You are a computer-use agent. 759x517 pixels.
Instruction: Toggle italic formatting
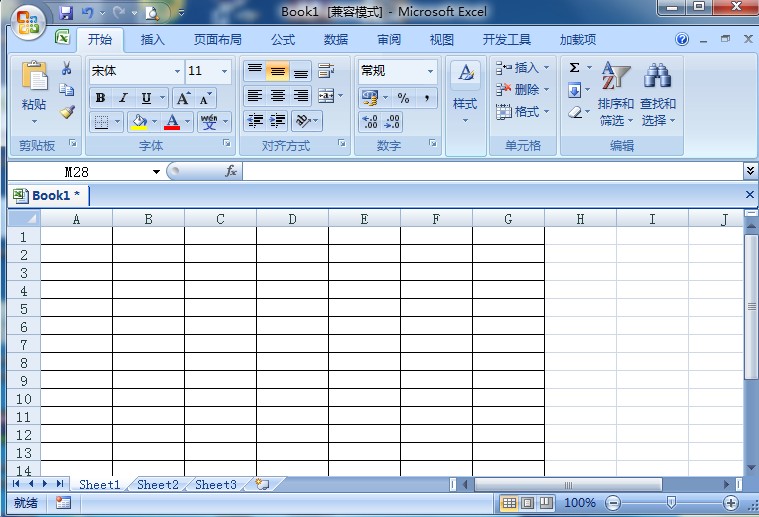(123, 98)
